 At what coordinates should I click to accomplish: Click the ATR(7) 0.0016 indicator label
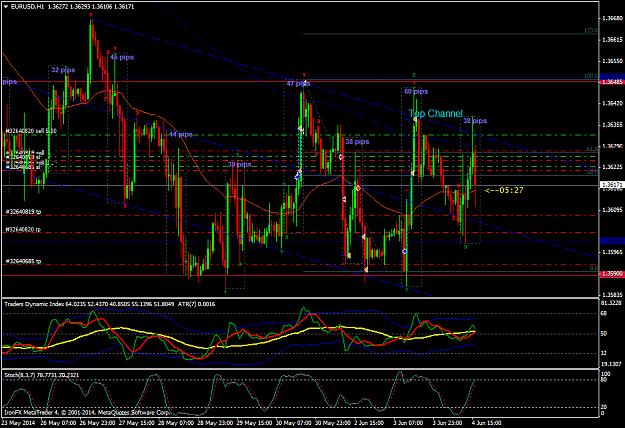tap(197, 304)
